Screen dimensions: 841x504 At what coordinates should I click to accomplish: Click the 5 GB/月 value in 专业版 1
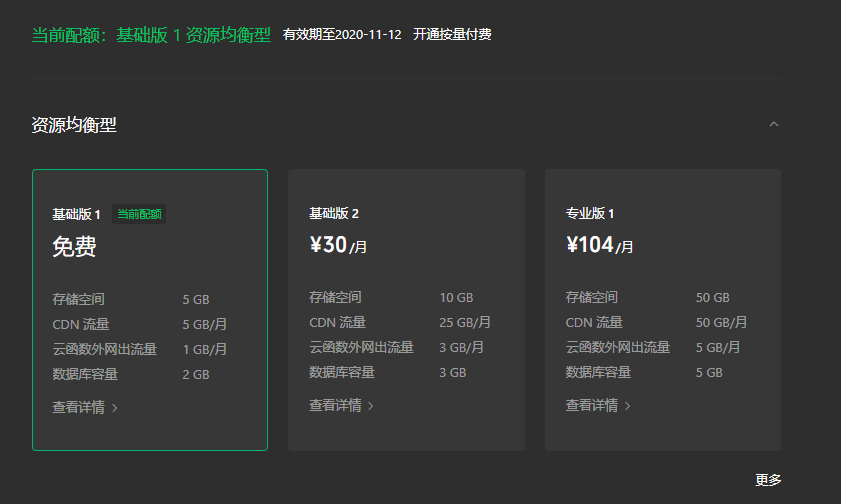pyautogui.click(x=718, y=347)
